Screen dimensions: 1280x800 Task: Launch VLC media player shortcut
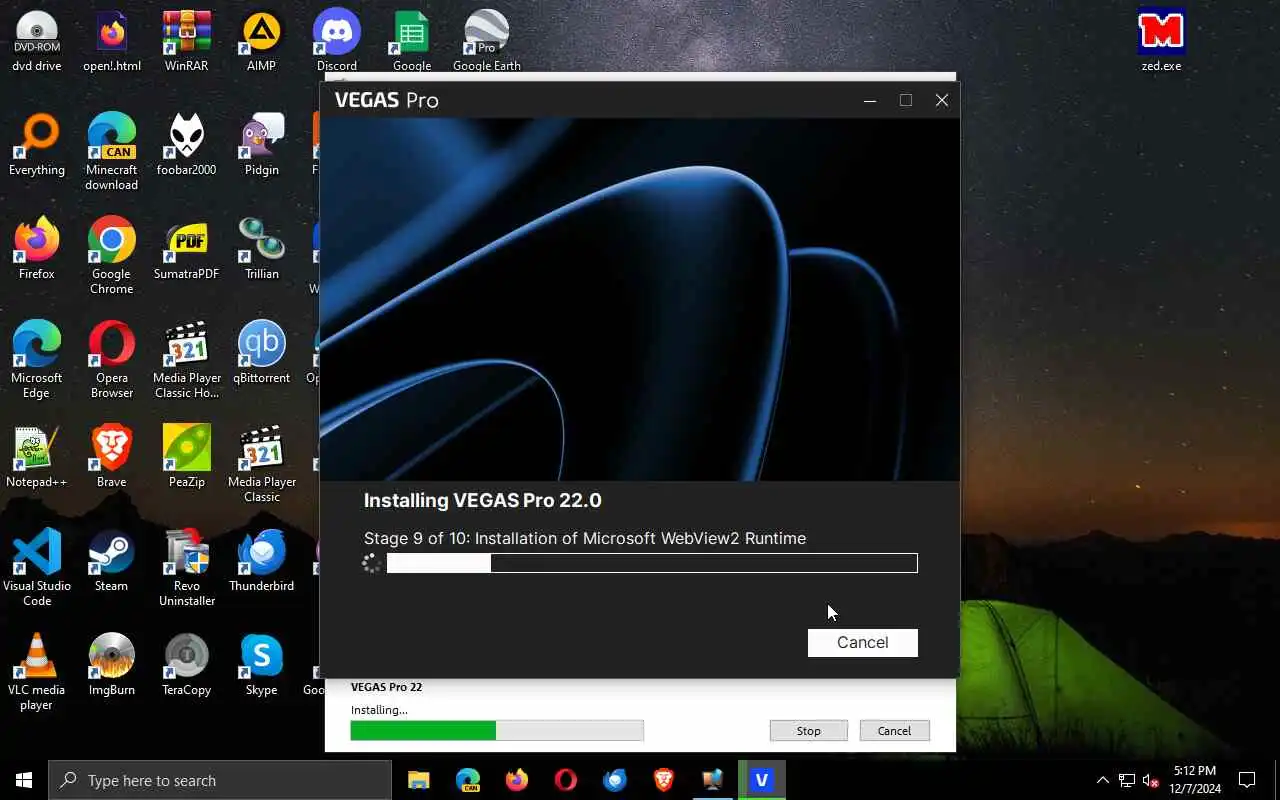[x=37, y=672]
